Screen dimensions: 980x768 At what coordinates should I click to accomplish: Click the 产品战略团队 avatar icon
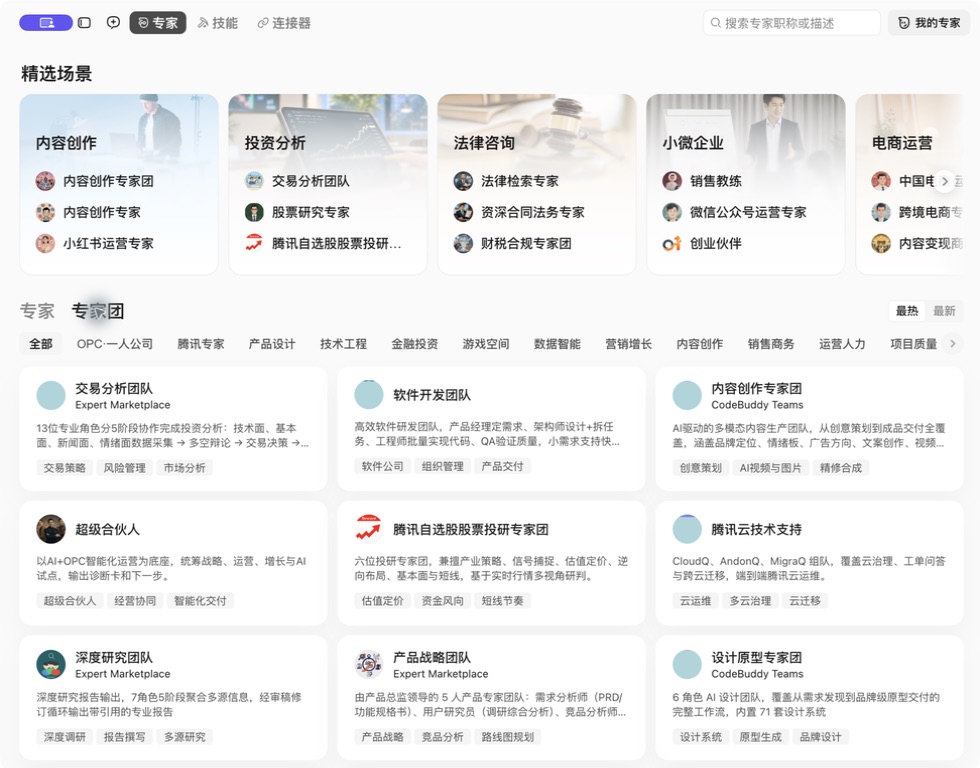point(369,664)
